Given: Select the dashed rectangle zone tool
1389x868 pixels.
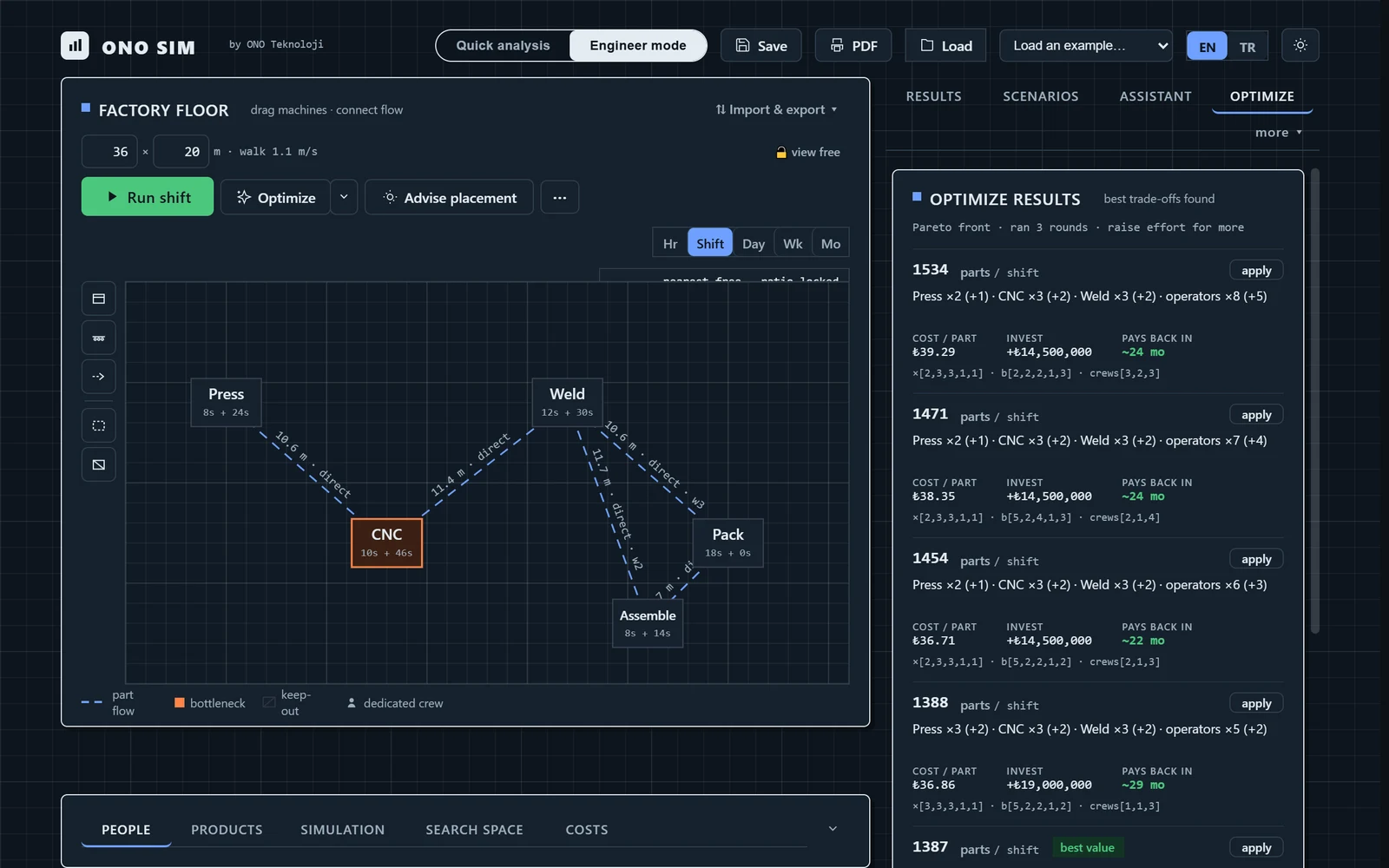Looking at the screenshot, I should (99, 425).
